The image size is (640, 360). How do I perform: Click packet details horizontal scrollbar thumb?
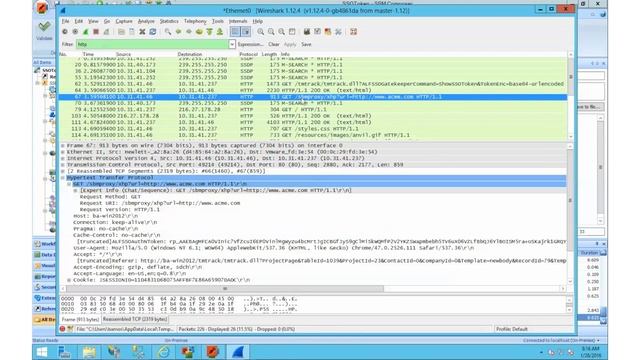[x=225, y=289]
